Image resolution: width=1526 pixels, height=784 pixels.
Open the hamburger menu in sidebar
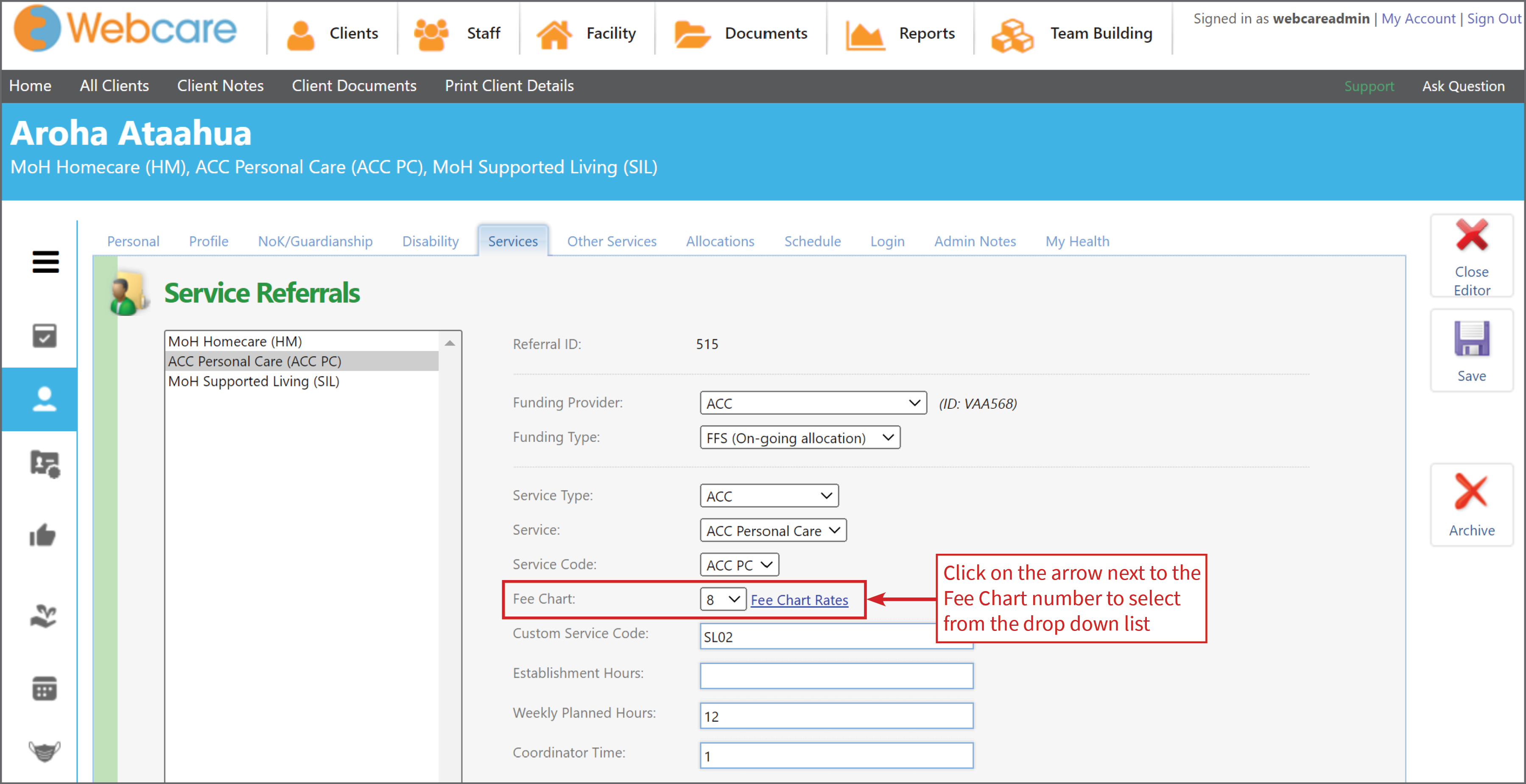click(45, 262)
